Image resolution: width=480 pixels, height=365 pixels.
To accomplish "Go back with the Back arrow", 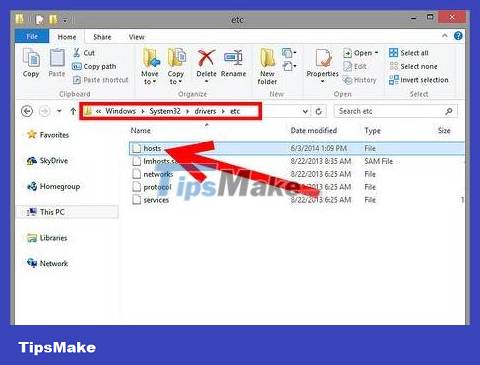I will tap(27, 111).
